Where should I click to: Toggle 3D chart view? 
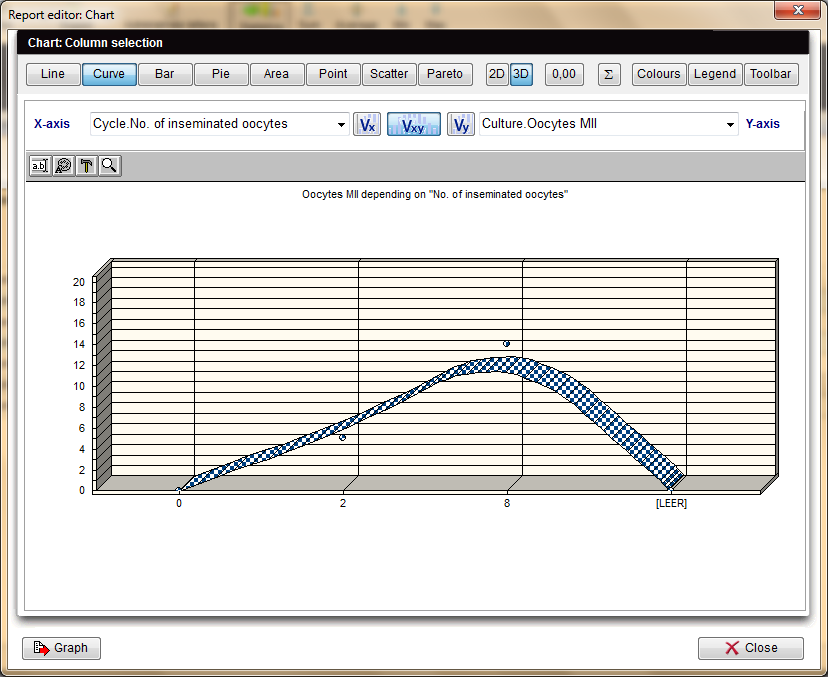click(x=521, y=74)
